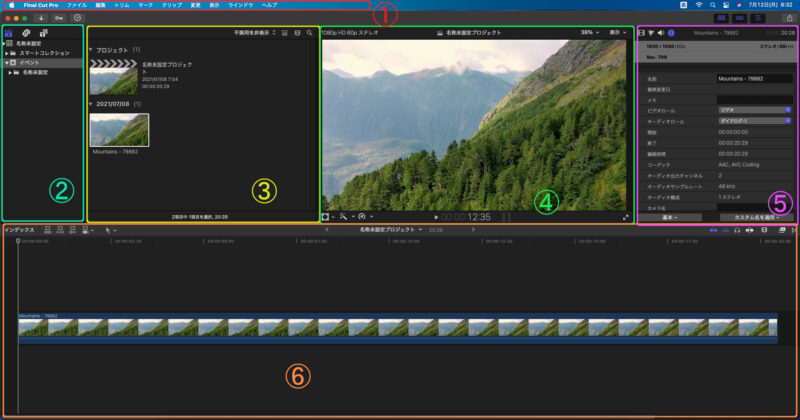Open the background tasks checkmark icon

point(77,17)
